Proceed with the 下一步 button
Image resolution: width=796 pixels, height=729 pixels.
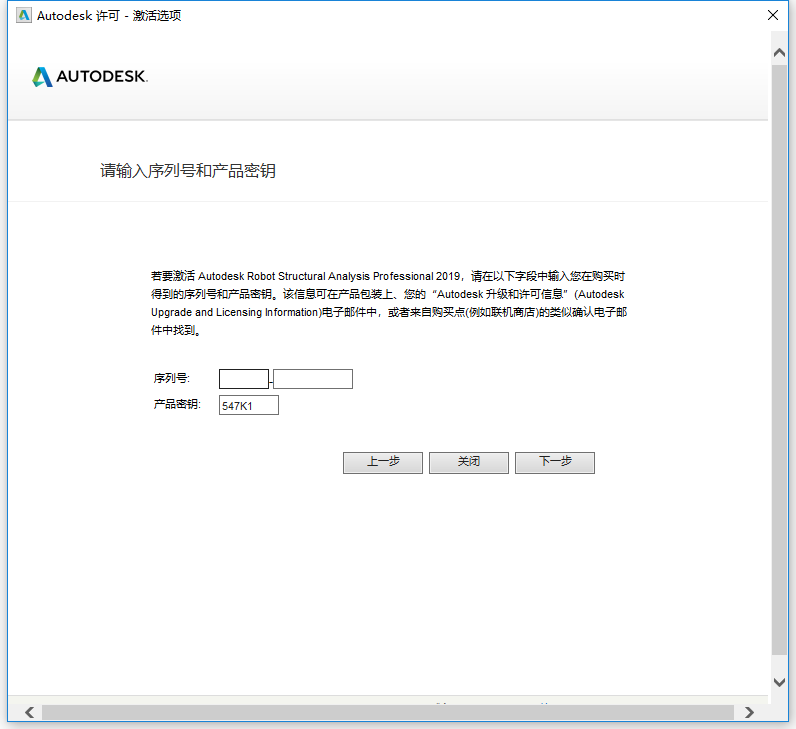pyautogui.click(x=555, y=462)
